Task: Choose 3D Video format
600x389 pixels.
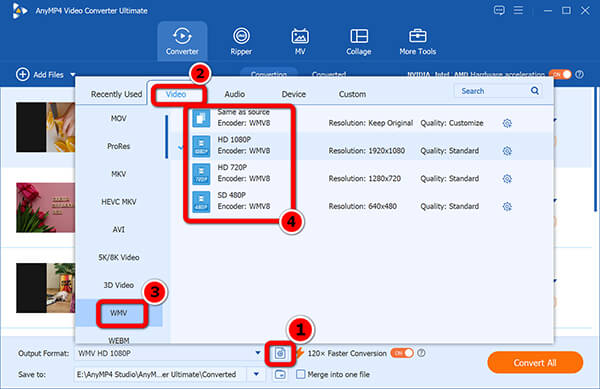Action: [x=119, y=285]
